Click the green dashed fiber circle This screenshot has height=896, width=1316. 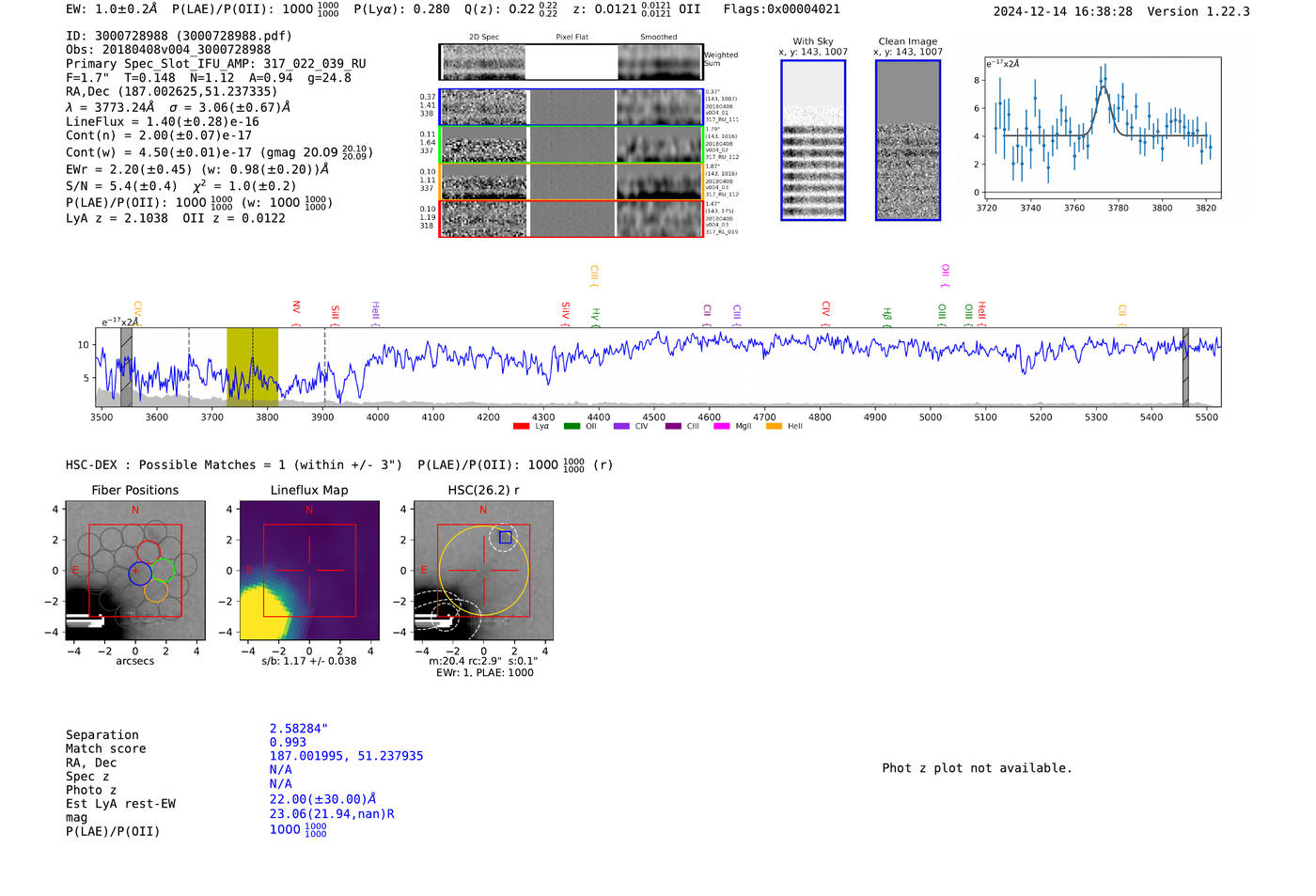[x=164, y=570]
